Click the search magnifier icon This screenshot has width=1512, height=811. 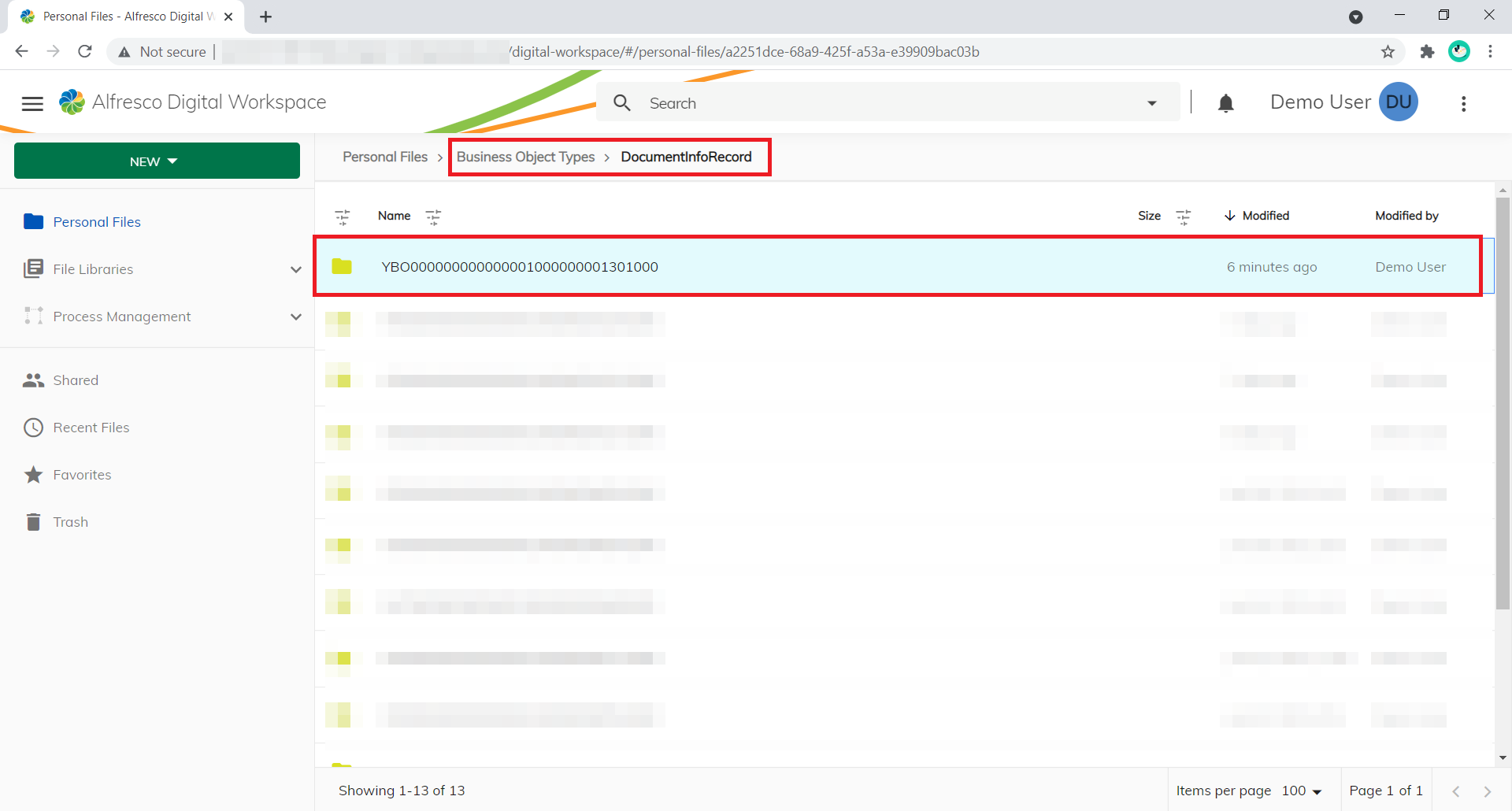(x=622, y=103)
